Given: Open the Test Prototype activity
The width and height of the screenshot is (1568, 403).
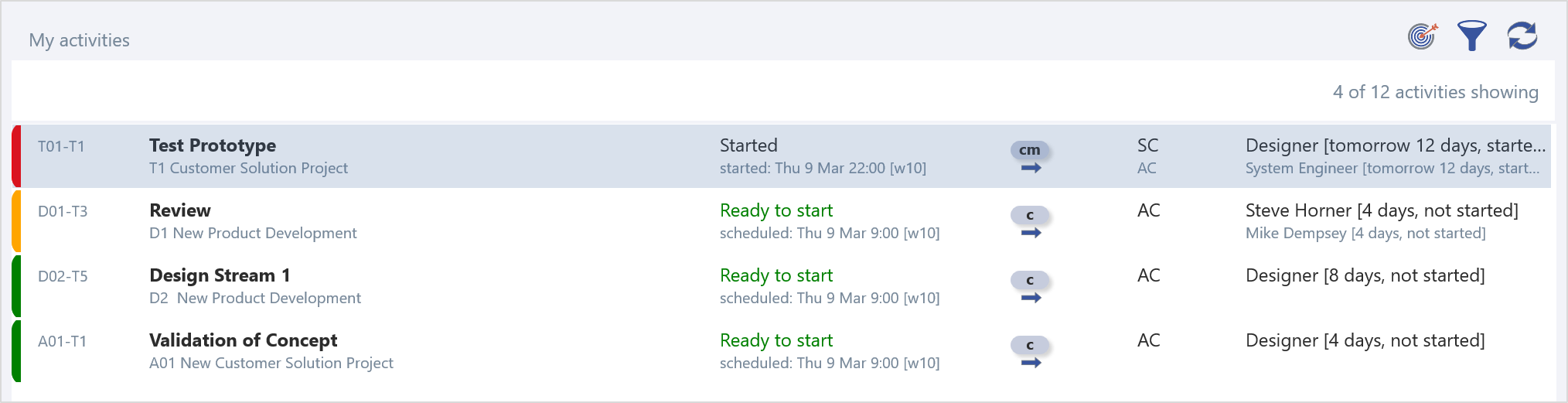Looking at the screenshot, I should [x=213, y=145].
